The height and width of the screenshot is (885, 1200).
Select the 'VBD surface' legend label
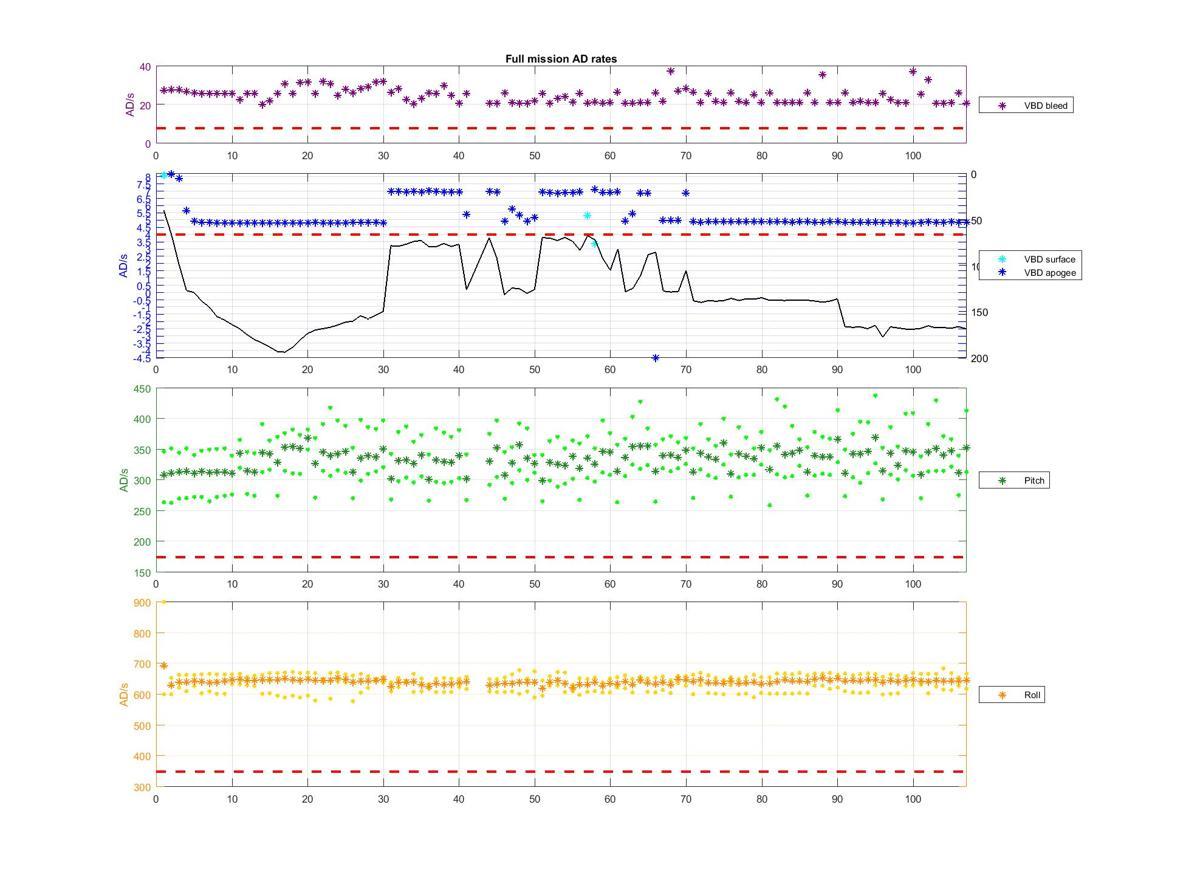1049,259
